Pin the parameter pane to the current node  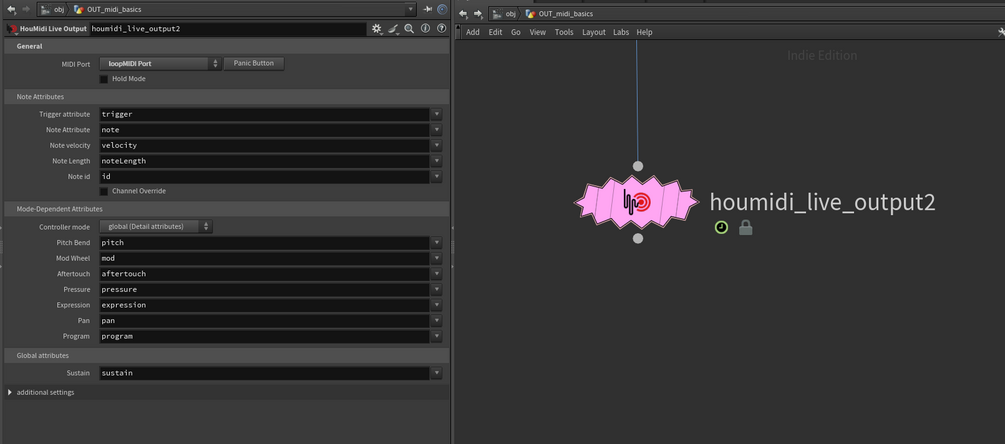click(x=428, y=10)
